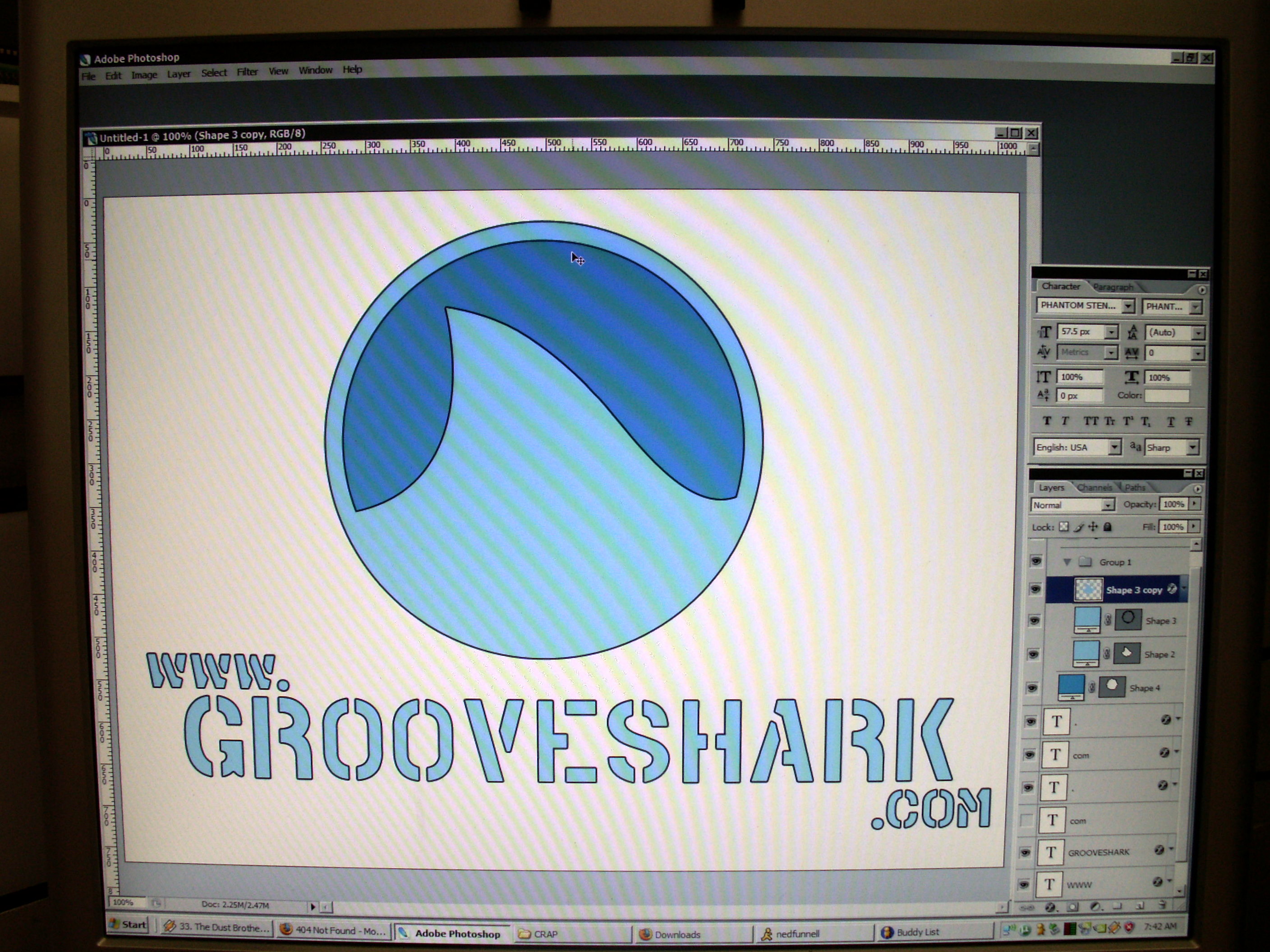Collapse the Group 1 layer group
This screenshot has height=952, width=1270.
(1067, 563)
